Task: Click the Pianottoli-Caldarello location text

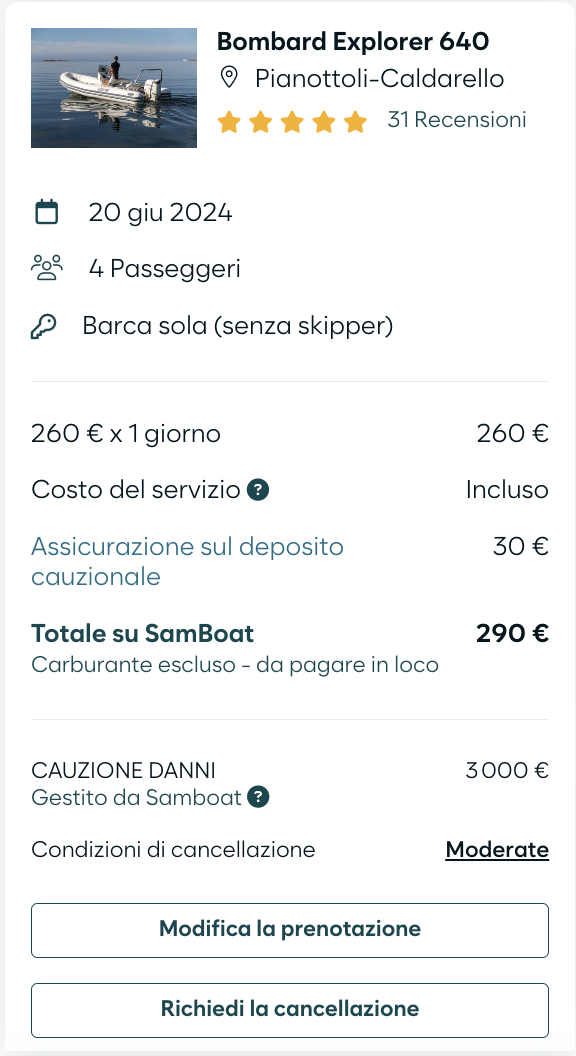Action: pos(379,79)
